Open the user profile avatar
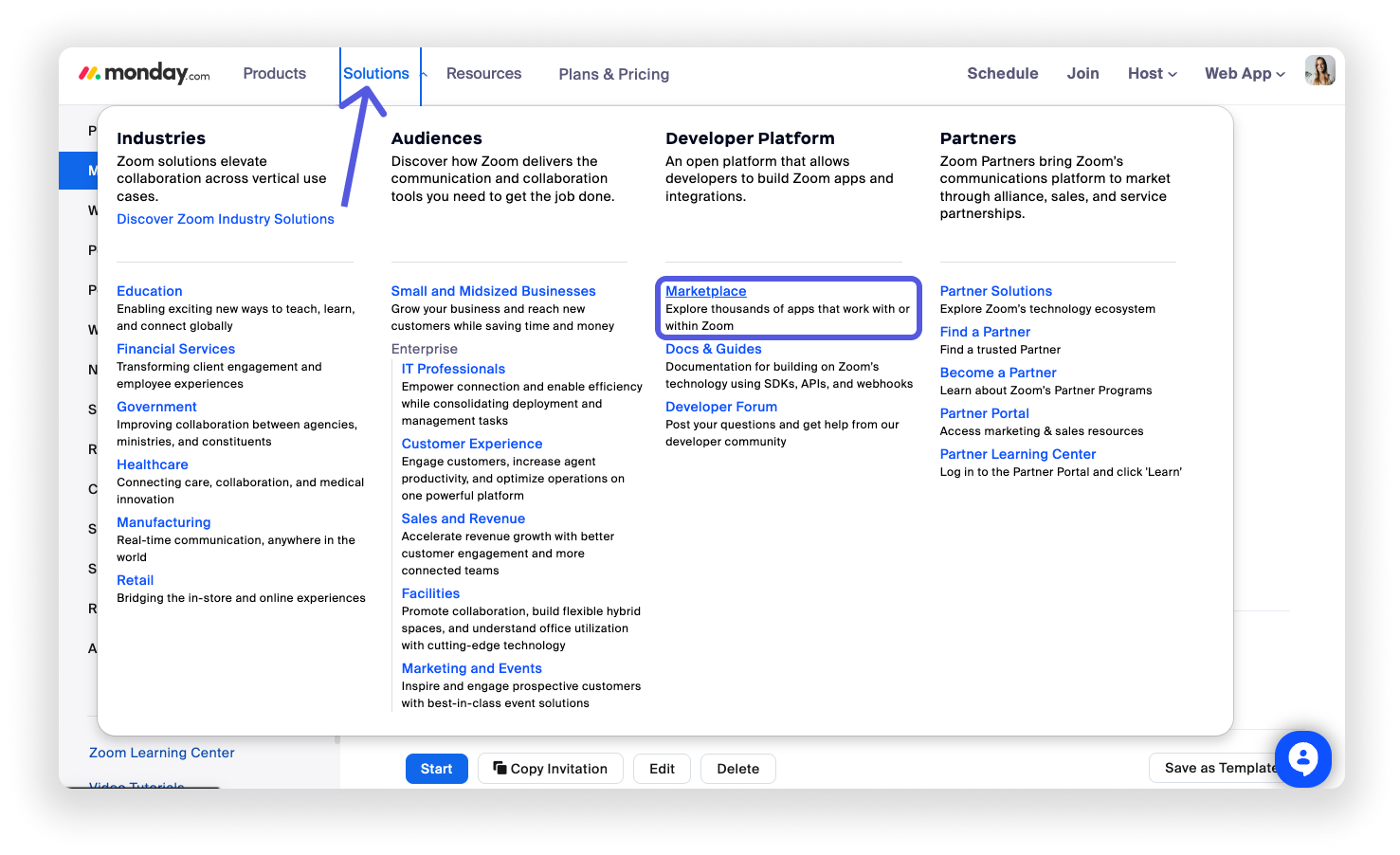This screenshot has width=1400, height=855. tap(1319, 70)
